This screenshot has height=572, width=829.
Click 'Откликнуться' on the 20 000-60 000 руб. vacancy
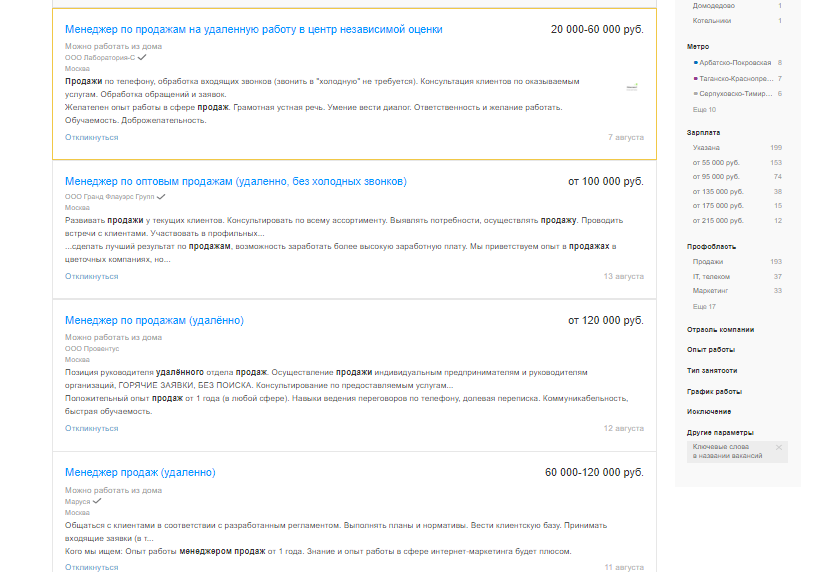click(x=91, y=137)
